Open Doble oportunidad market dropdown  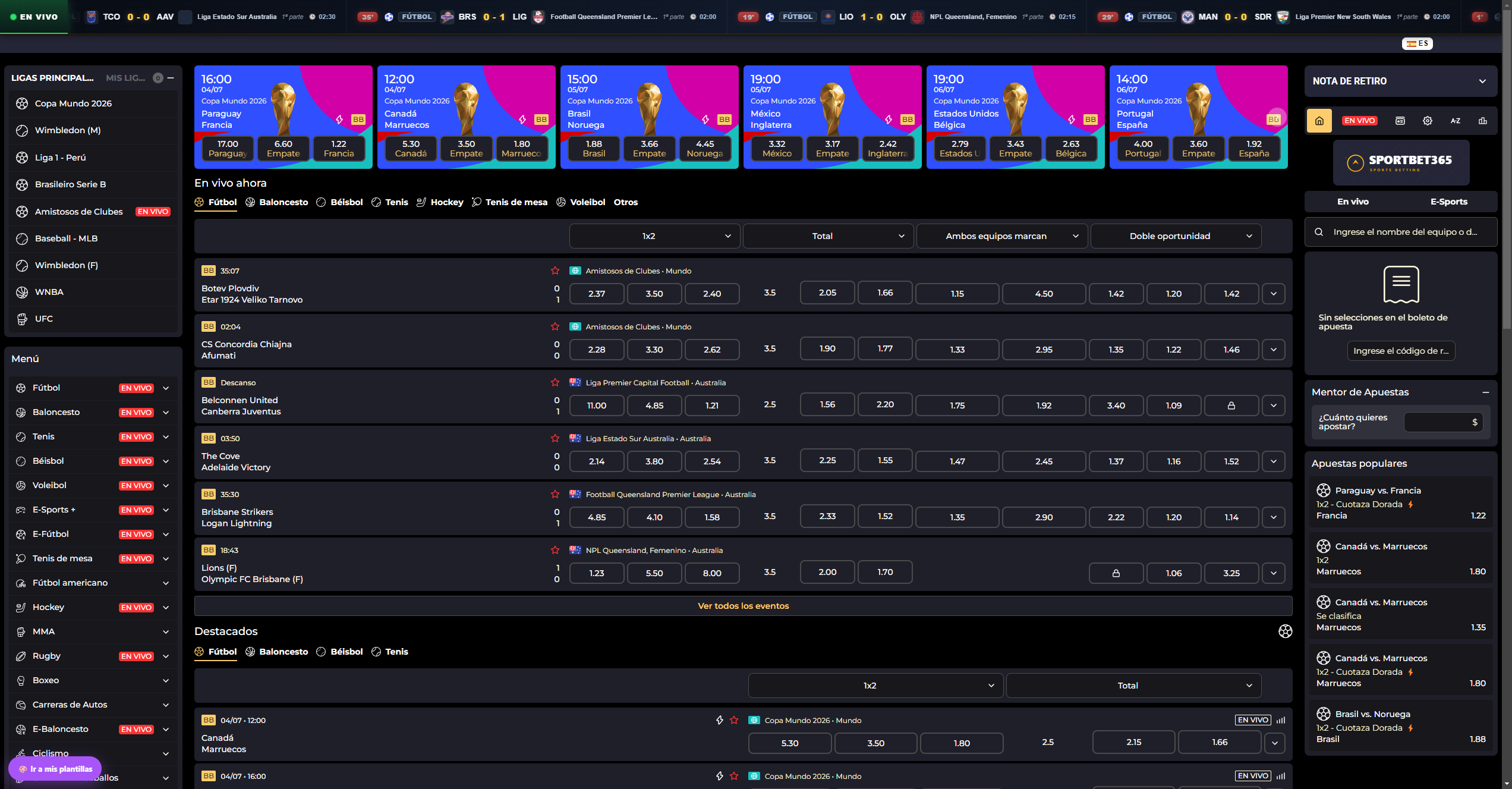(x=1176, y=236)
